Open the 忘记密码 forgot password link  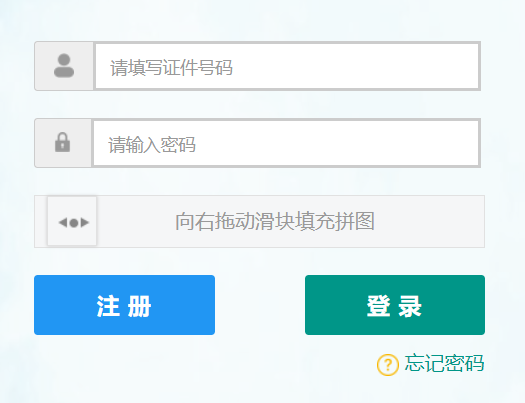444,364
